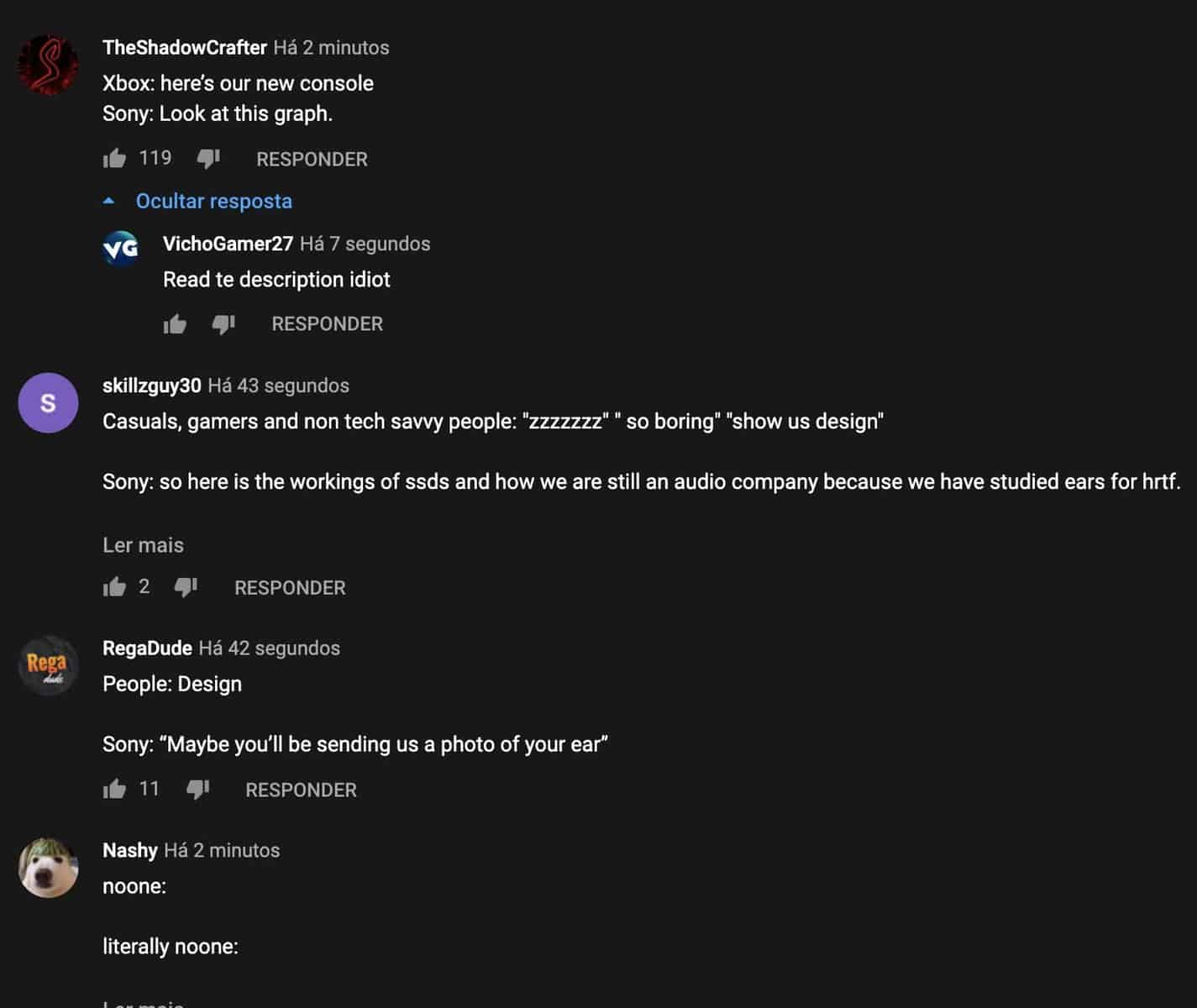This screenshot has width=1197, height=1008.
Task: Open VichoGamer27's username link
Action: point(228,244)
